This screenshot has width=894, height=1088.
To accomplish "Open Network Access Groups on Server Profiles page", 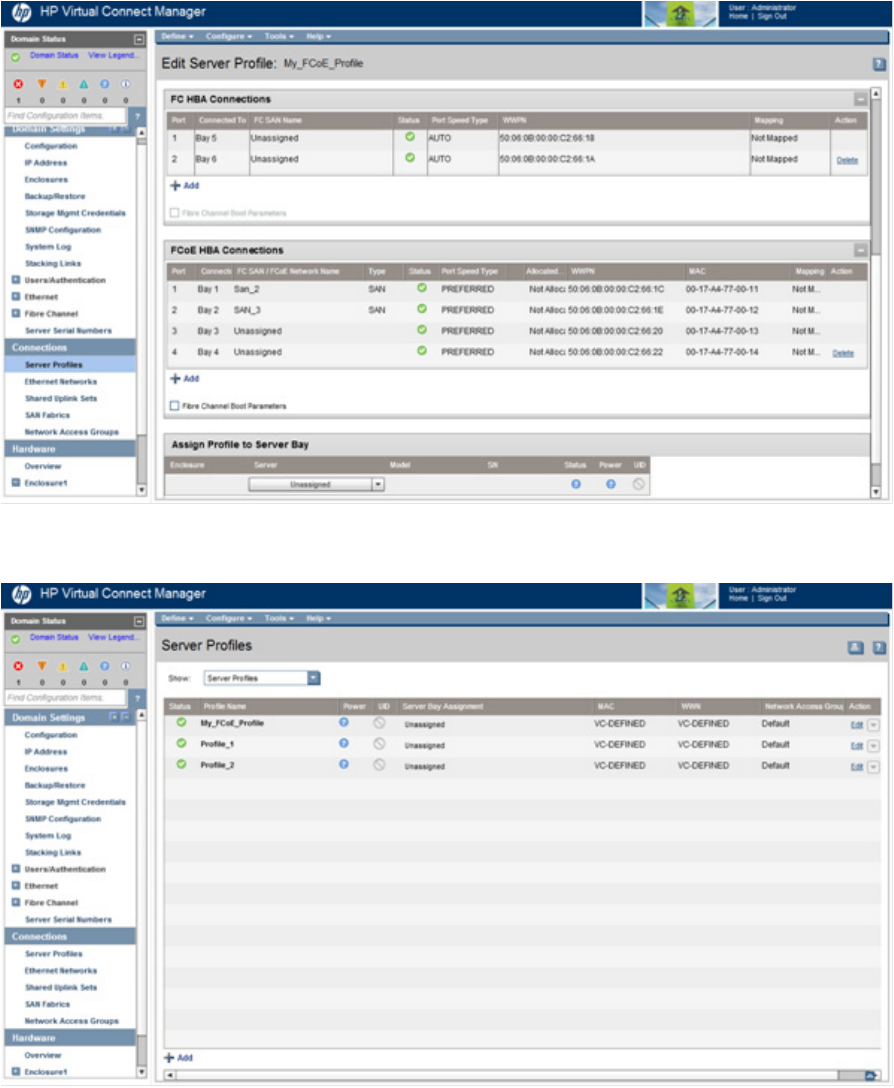I will pos(71,1021).
